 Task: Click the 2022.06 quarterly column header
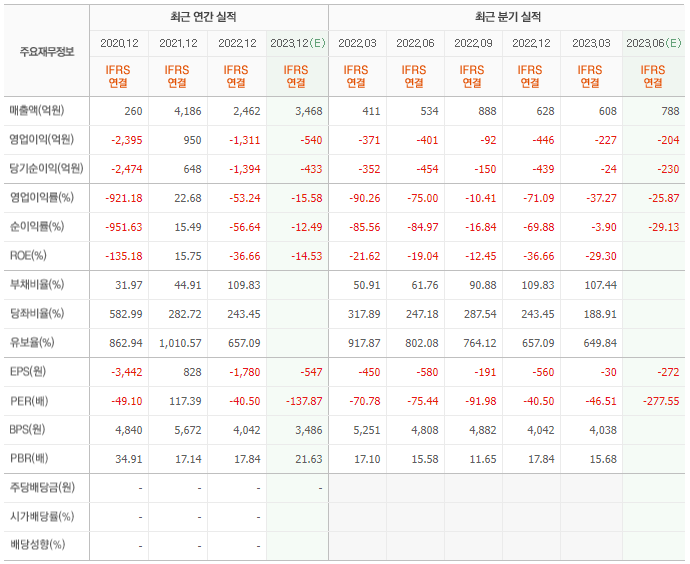tap(415, 43)
